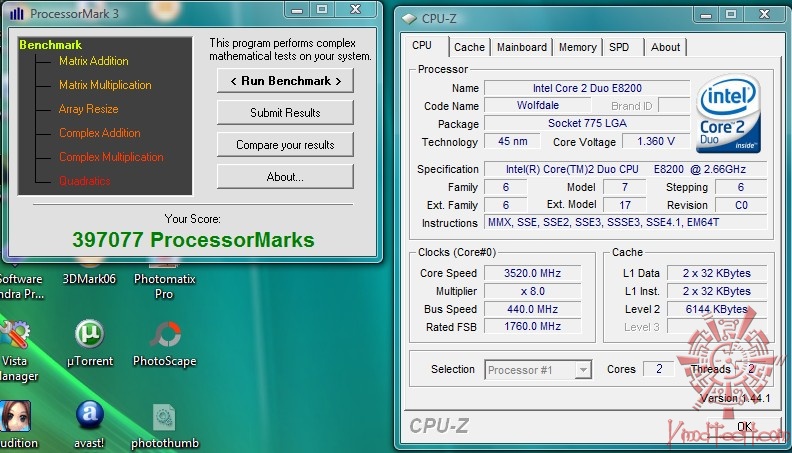Maximize the CPU-Z window
The image size is (792, 453).
click(x=730, y=15)
